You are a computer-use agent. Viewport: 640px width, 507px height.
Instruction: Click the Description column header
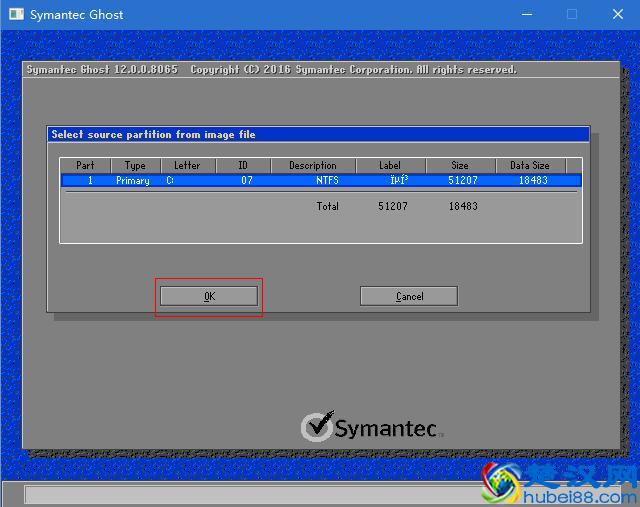tap(313, 165)
